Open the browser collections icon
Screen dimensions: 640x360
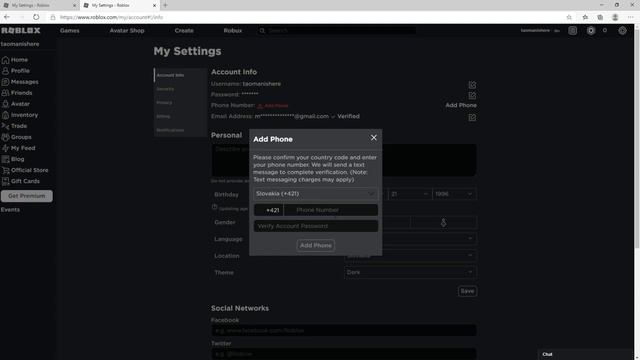click(x=600, y=17)
